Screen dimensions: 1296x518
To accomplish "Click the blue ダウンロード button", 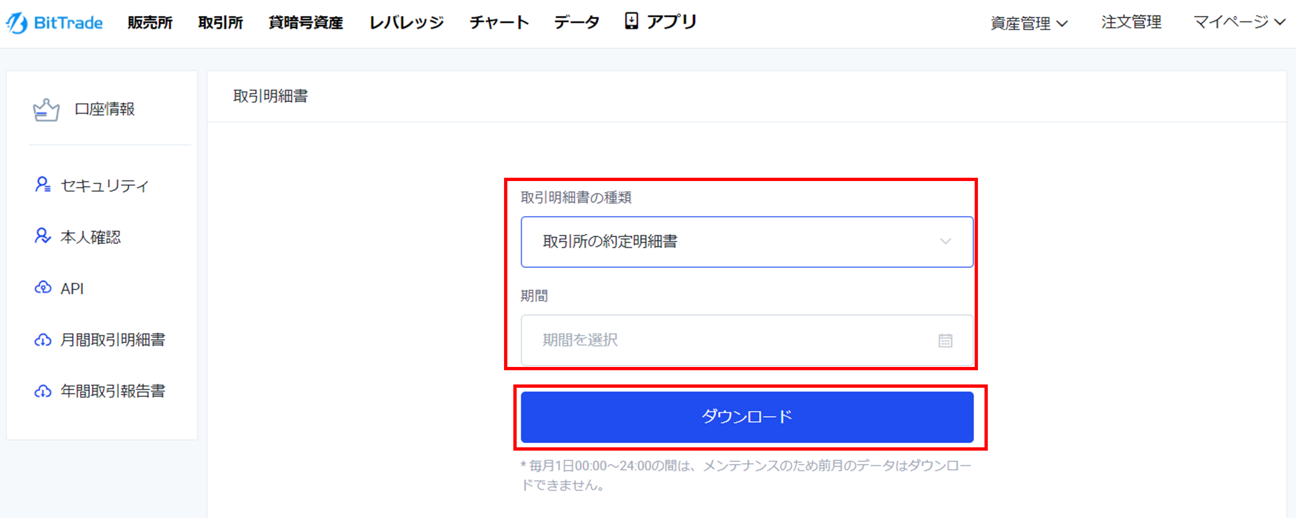I will (747, 417).
